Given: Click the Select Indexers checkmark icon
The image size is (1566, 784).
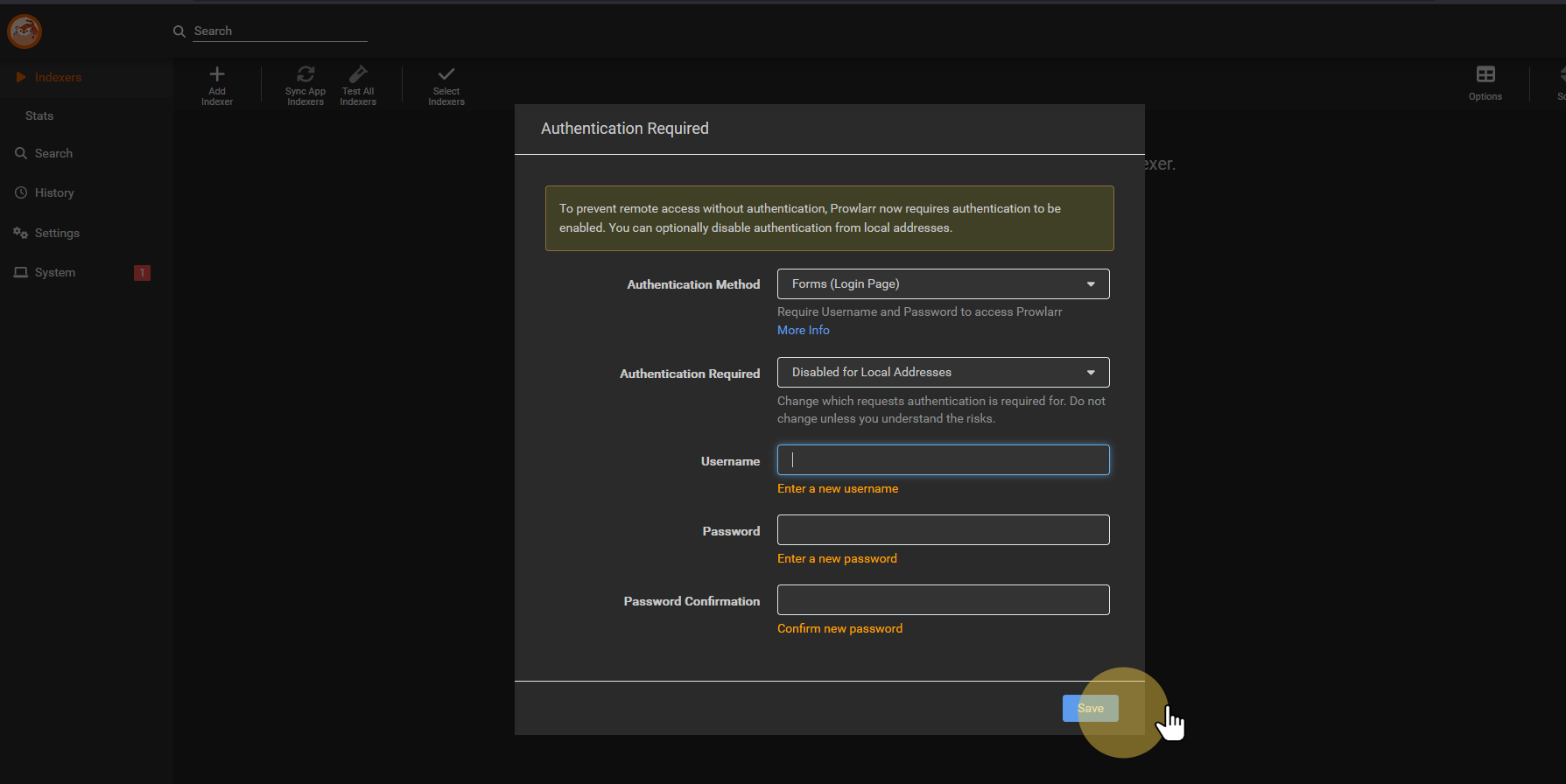Looking at the screenshot, I should (x=446, y=74).
